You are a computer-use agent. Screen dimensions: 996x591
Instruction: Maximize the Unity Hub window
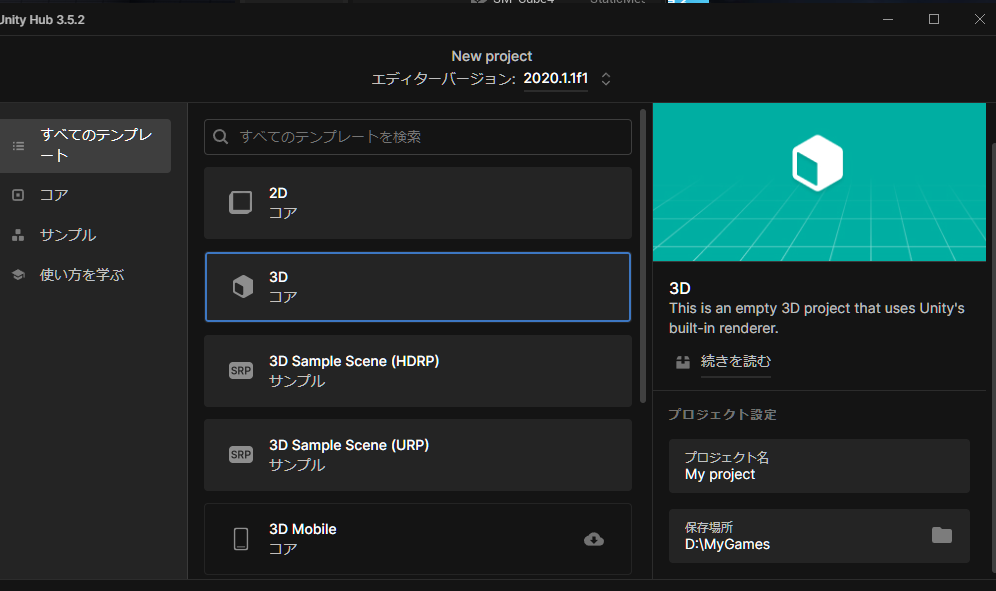934,20
